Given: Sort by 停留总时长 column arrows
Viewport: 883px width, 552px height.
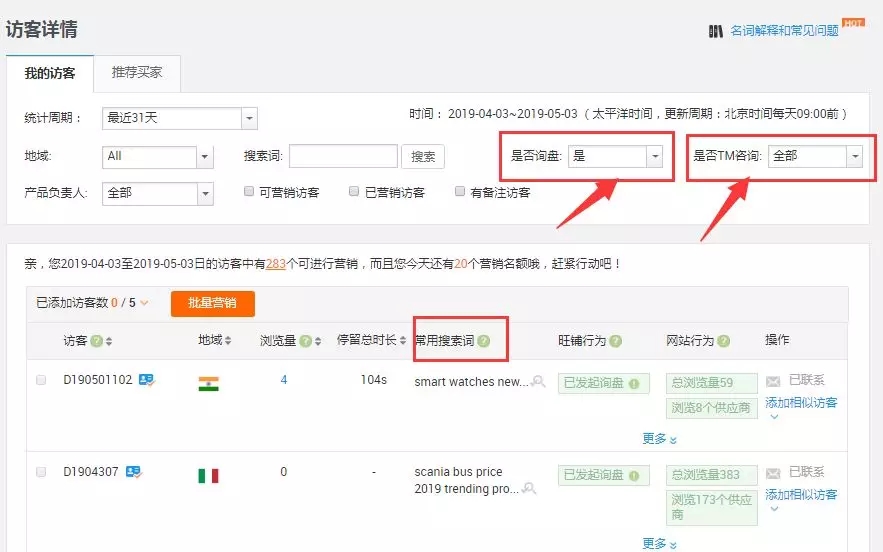Looking at the screenshot, I should click(x=403, y=340).
